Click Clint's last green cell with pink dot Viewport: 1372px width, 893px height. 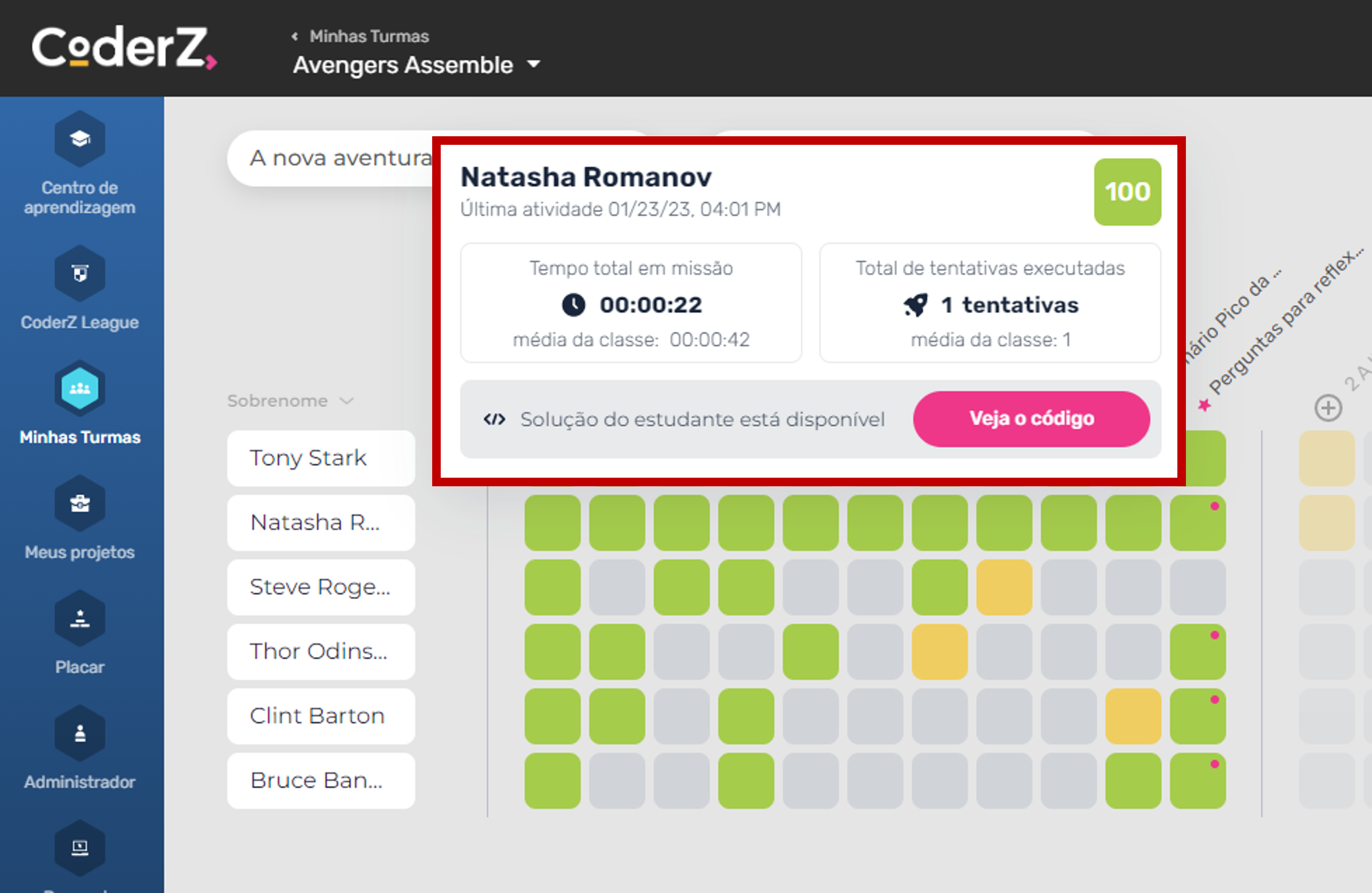(x=1198, y=716)
